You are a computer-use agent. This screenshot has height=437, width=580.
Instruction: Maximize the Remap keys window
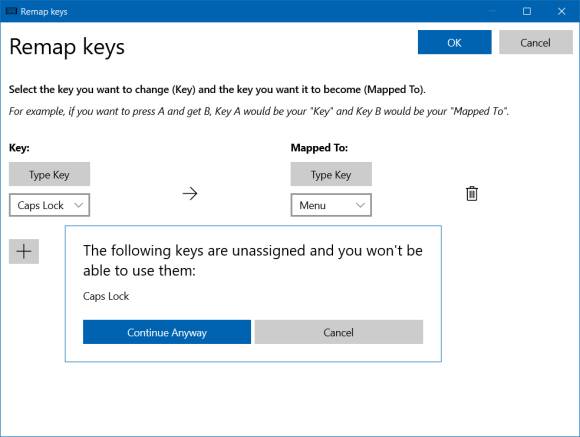[527, 11]
